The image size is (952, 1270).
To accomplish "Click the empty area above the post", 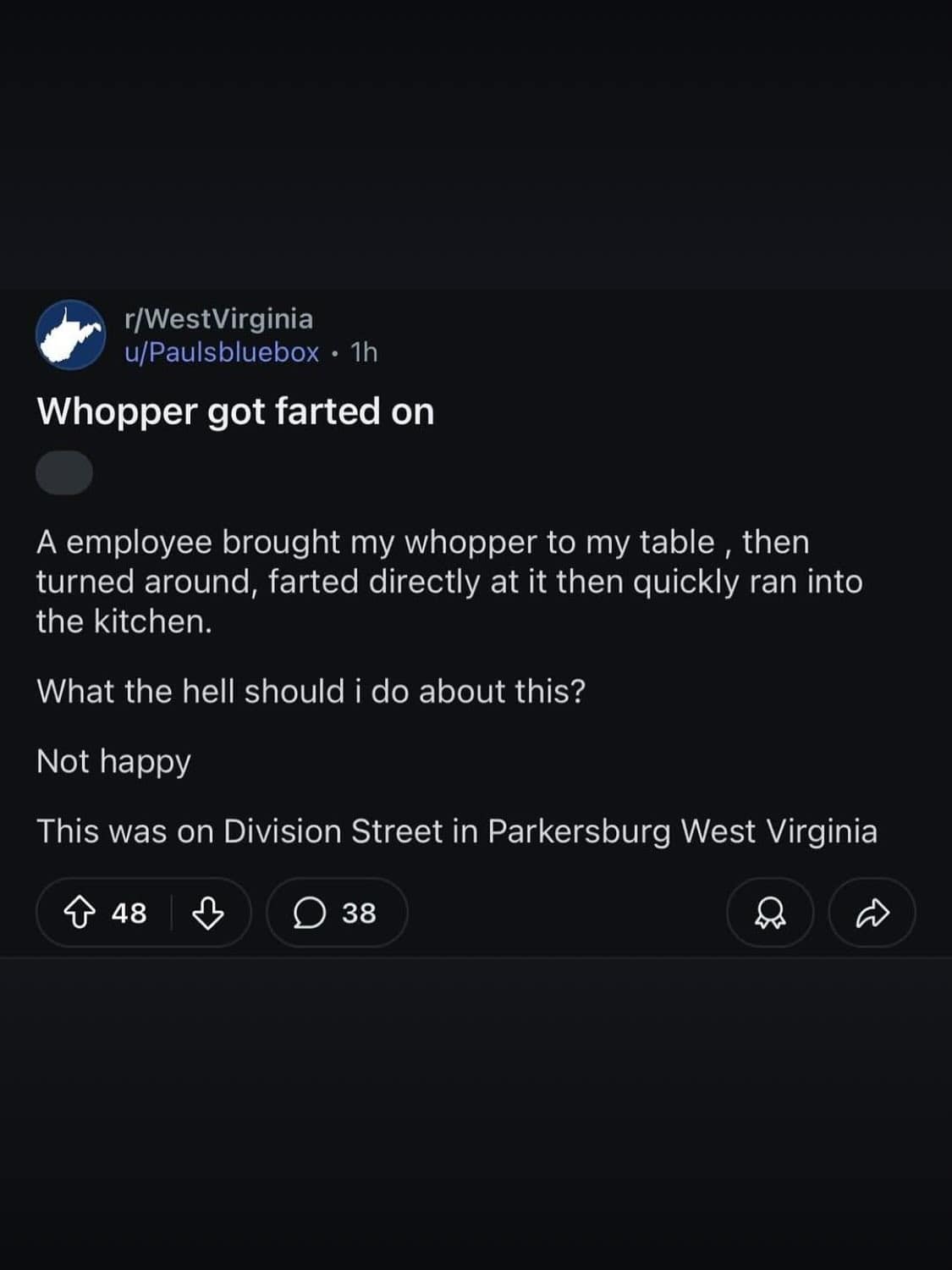I will click(476, 144).
